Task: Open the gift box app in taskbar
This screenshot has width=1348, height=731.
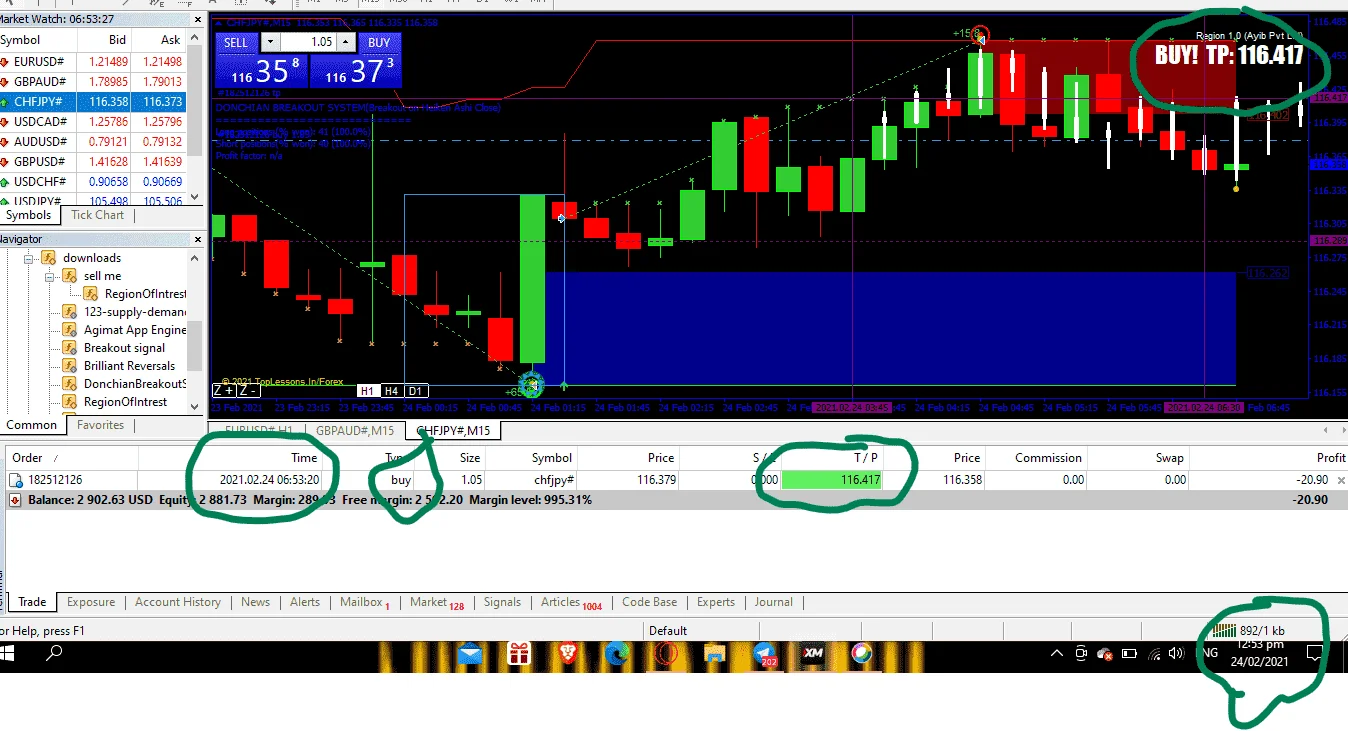Action: 518,655
